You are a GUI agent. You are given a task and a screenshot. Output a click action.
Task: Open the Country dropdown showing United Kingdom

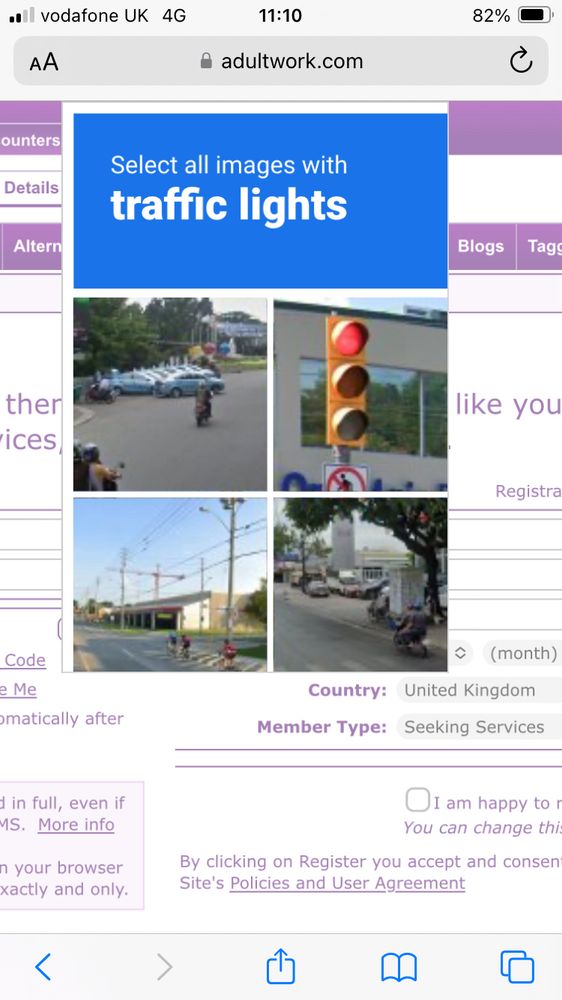pos(478,690)
